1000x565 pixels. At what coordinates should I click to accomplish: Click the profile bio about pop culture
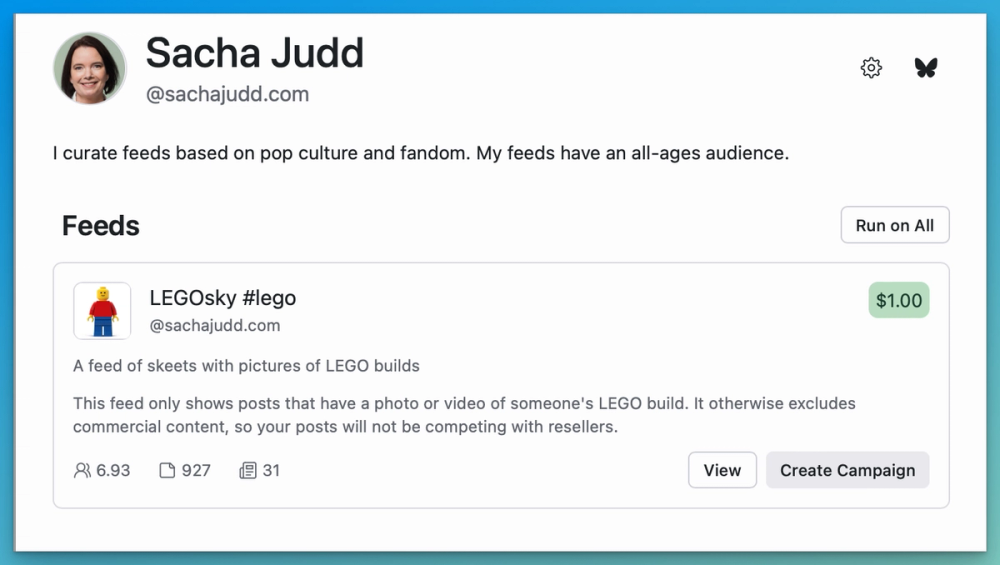pos(421,155)
